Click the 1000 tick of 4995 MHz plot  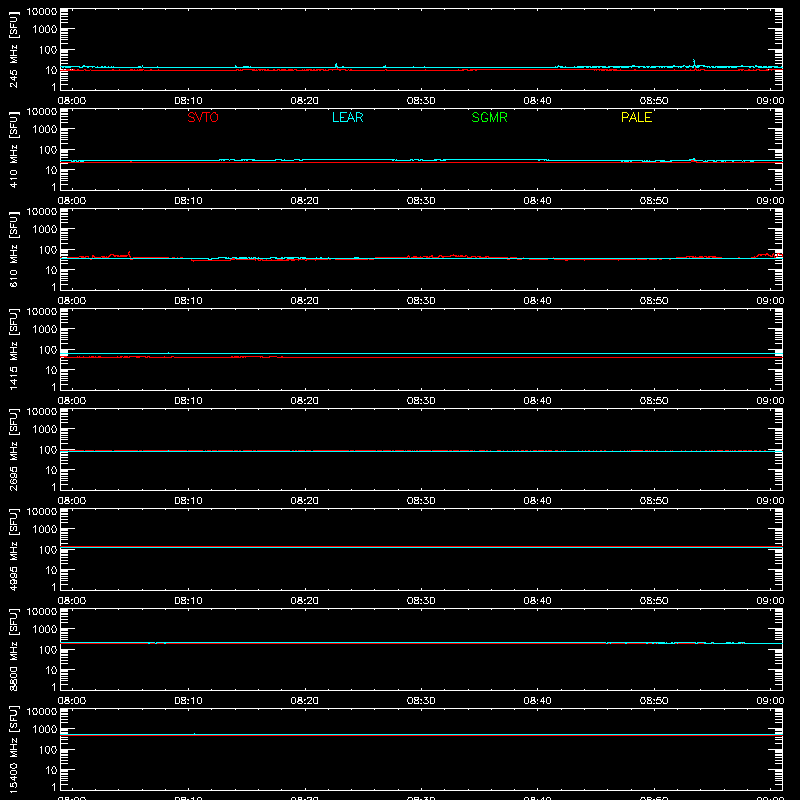45,530
